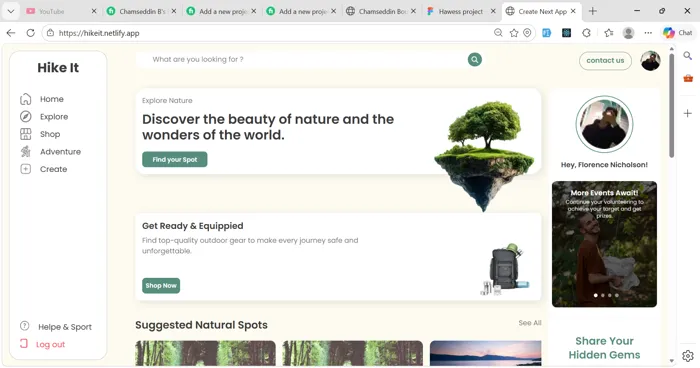This screenshot has height=368, width=700.
Task: Select first carousel dot on events card
Action: click(596, 295)
